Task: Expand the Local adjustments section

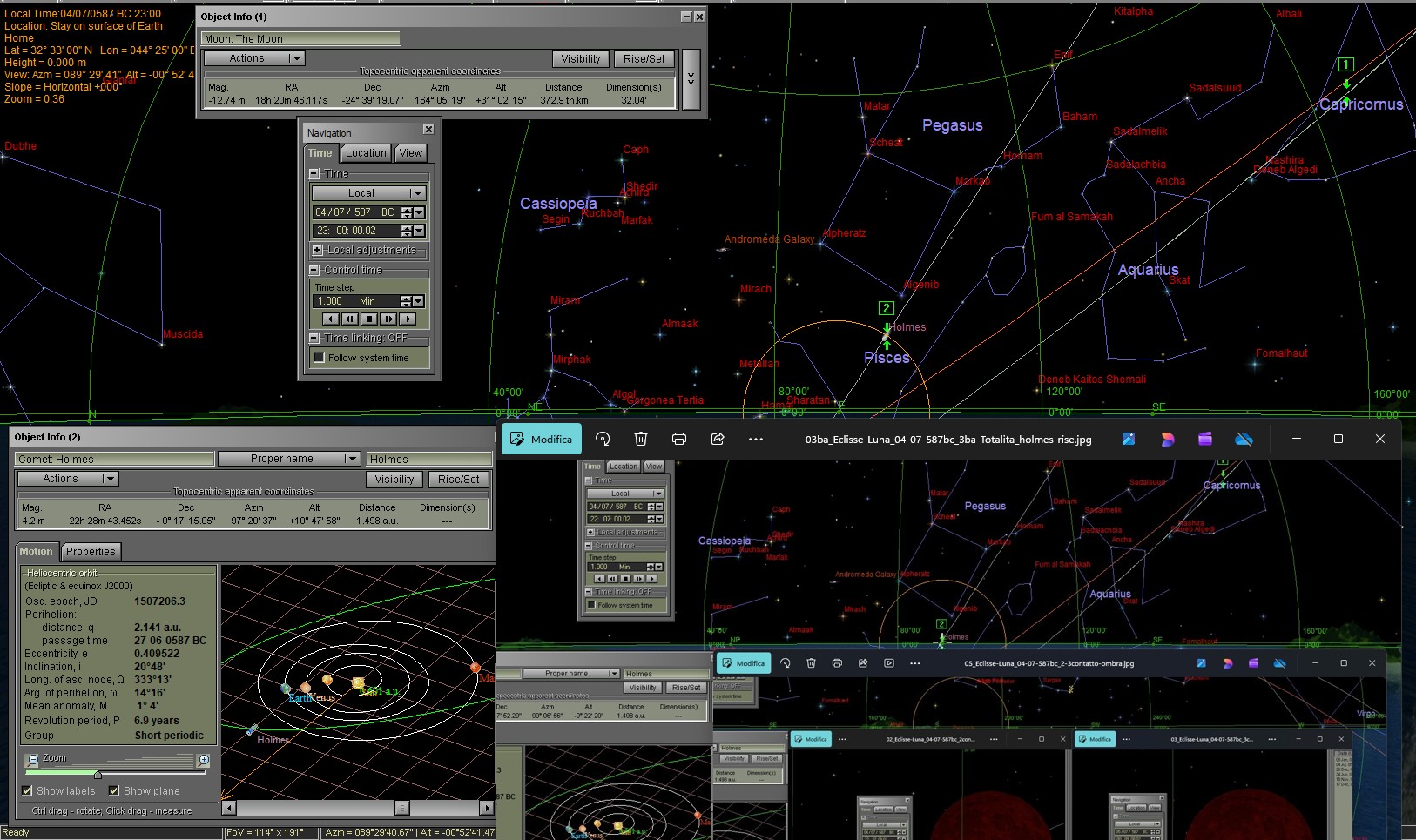Action: pos(317,250)
